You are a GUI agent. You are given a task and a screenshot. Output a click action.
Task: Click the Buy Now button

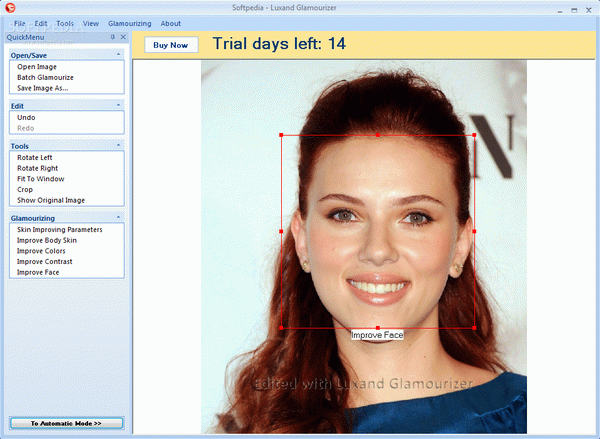pyautogui.click(x=171, y=45)
